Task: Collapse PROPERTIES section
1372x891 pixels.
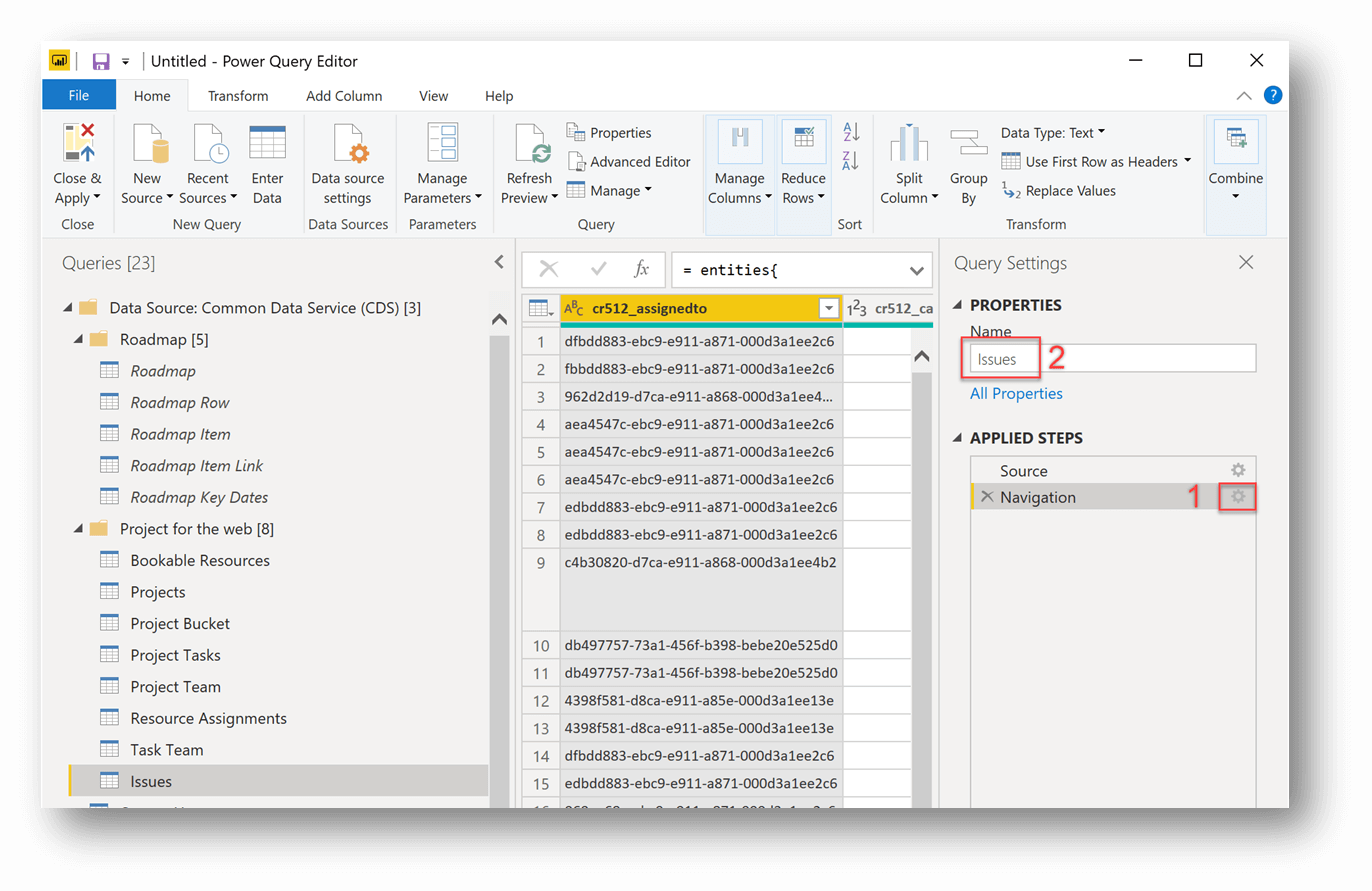Action: [x=959, y=305]
